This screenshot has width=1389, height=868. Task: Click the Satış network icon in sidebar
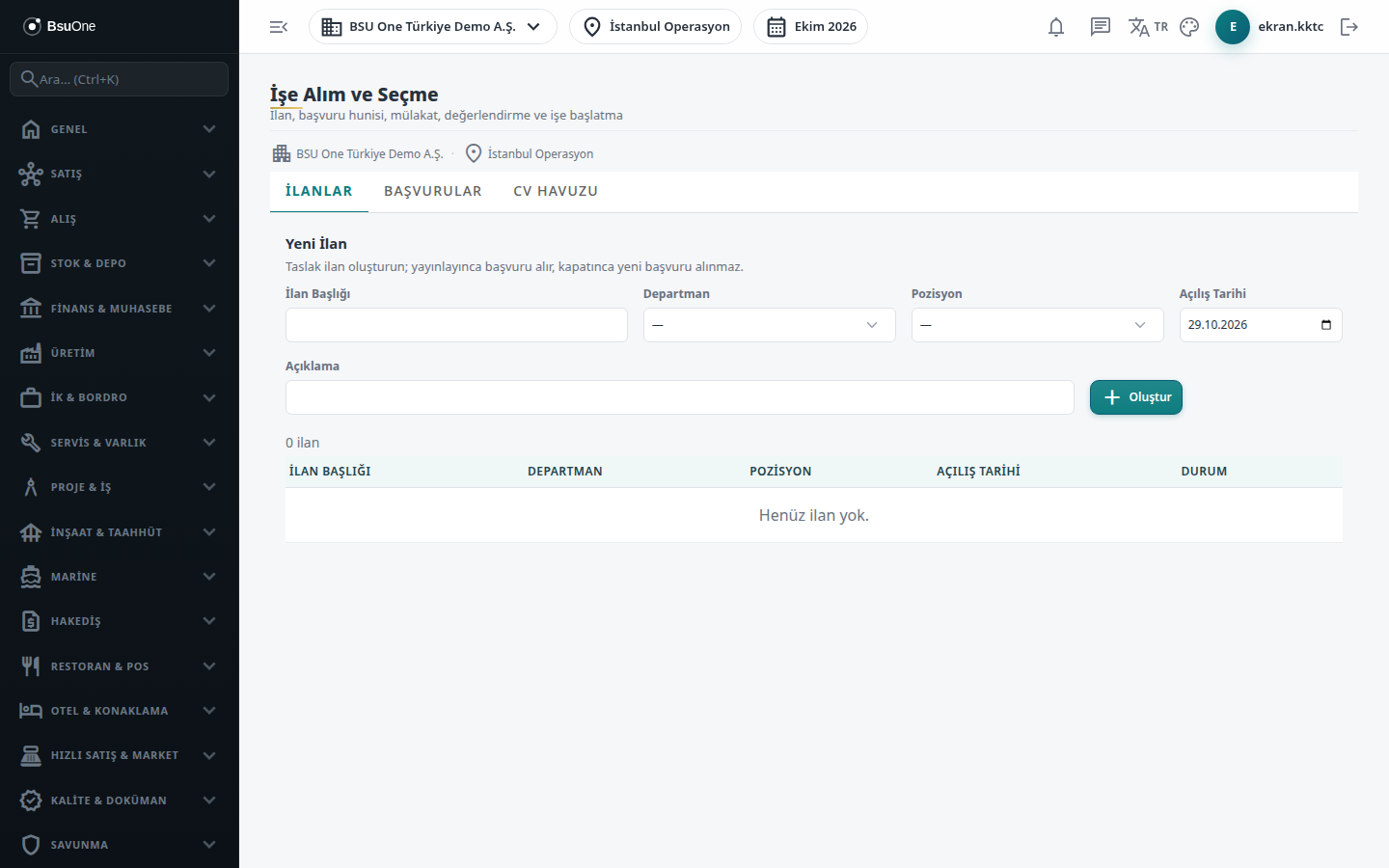pyautogui.click(x=31, y=174)
